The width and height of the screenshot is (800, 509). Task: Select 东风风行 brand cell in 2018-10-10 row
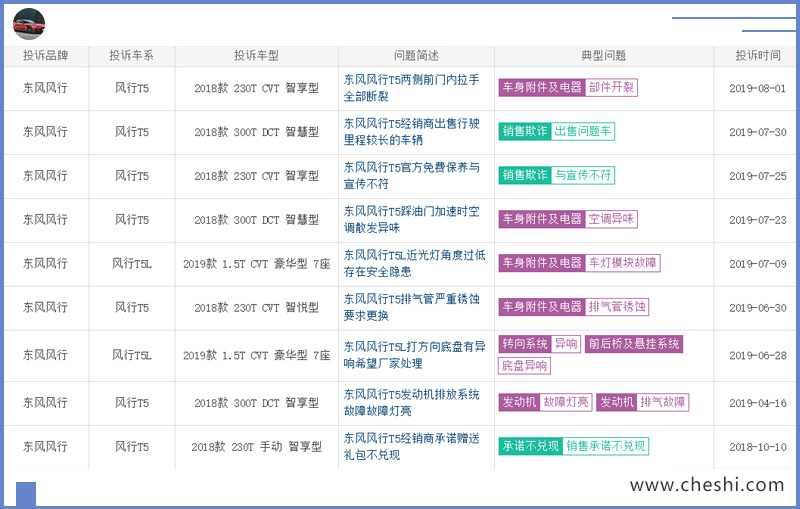(45, 446)
